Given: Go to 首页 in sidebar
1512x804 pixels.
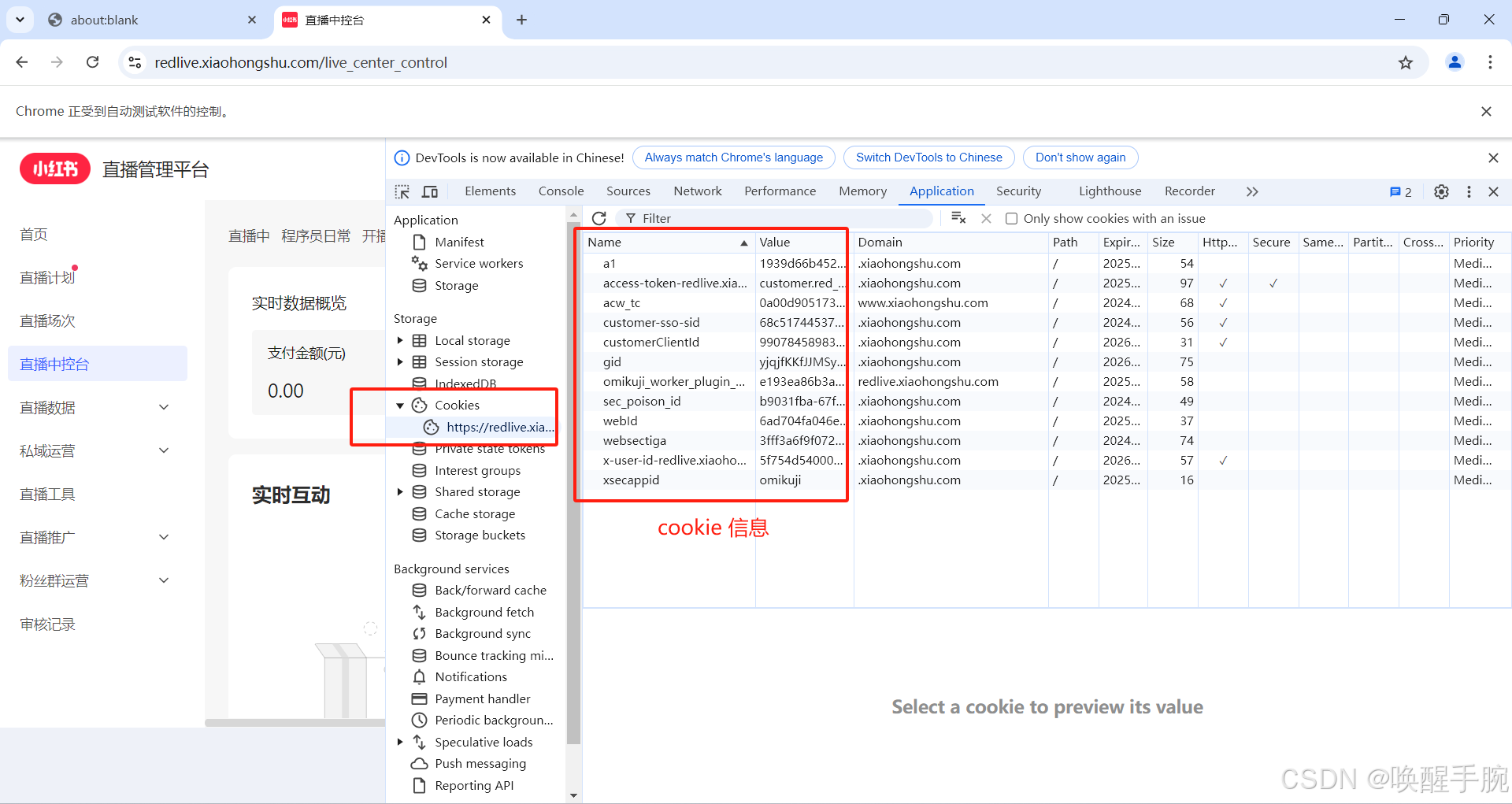Looking at the screenshot, I should click(x=34, y=234).
